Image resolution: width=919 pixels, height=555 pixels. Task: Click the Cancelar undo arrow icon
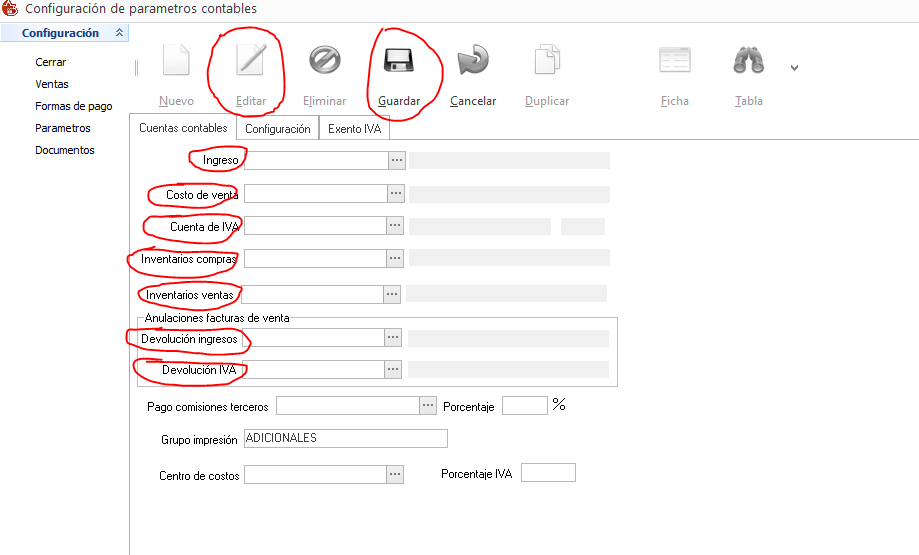tap(472, 61)
